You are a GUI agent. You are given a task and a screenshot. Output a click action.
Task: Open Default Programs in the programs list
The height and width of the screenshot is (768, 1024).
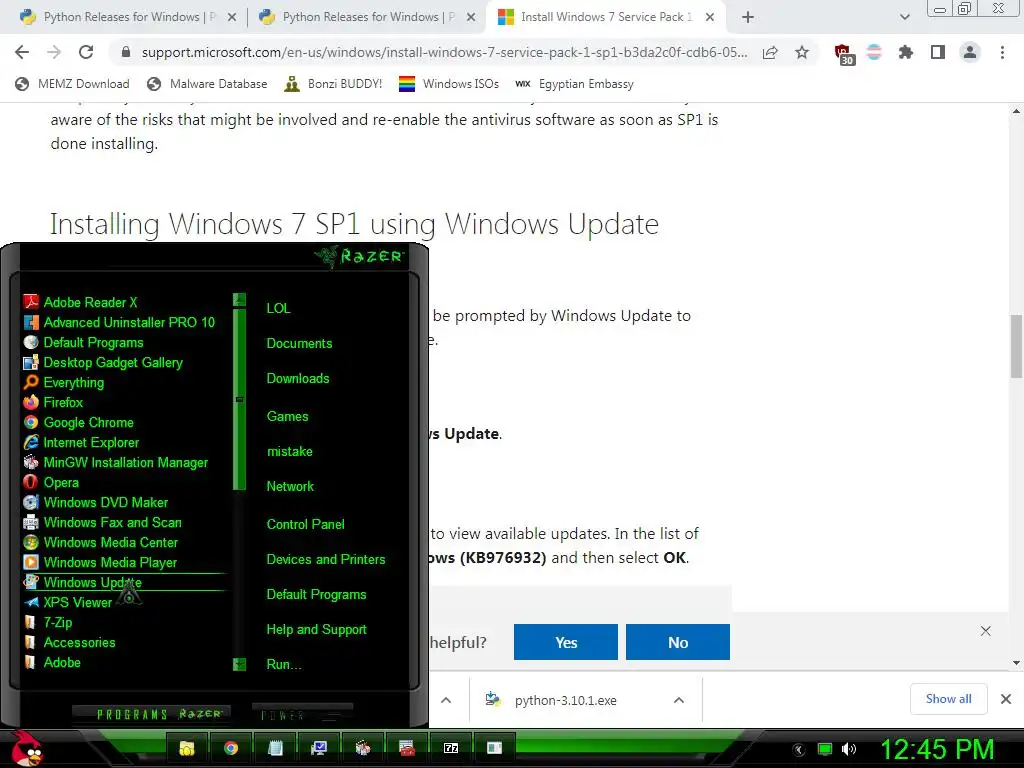coord(84,343)
